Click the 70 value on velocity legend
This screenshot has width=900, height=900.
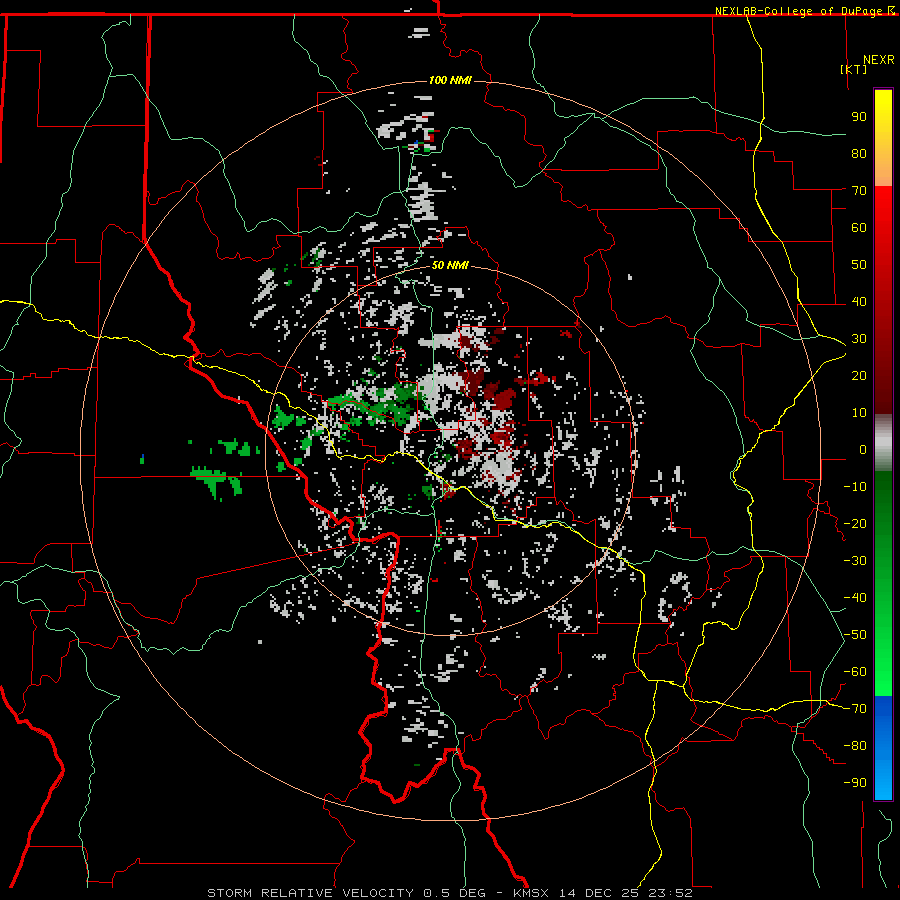[859, 191]
